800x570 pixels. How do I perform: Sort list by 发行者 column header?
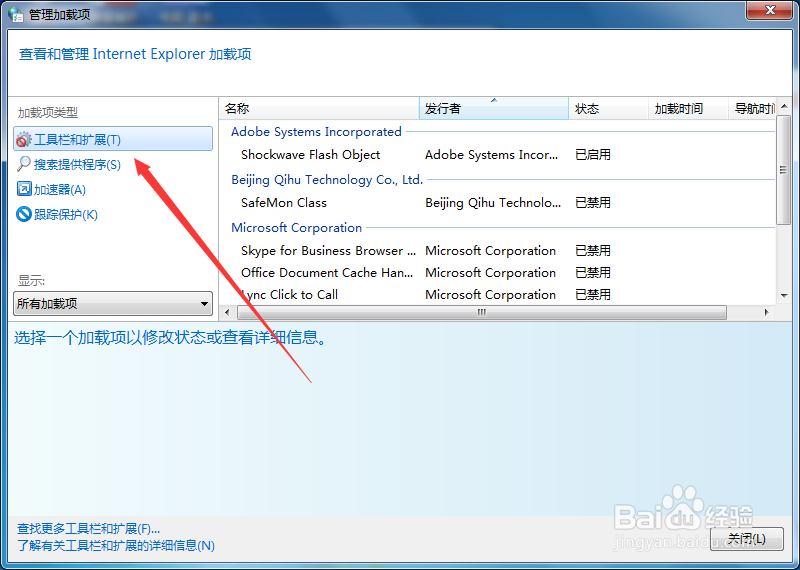493,108
